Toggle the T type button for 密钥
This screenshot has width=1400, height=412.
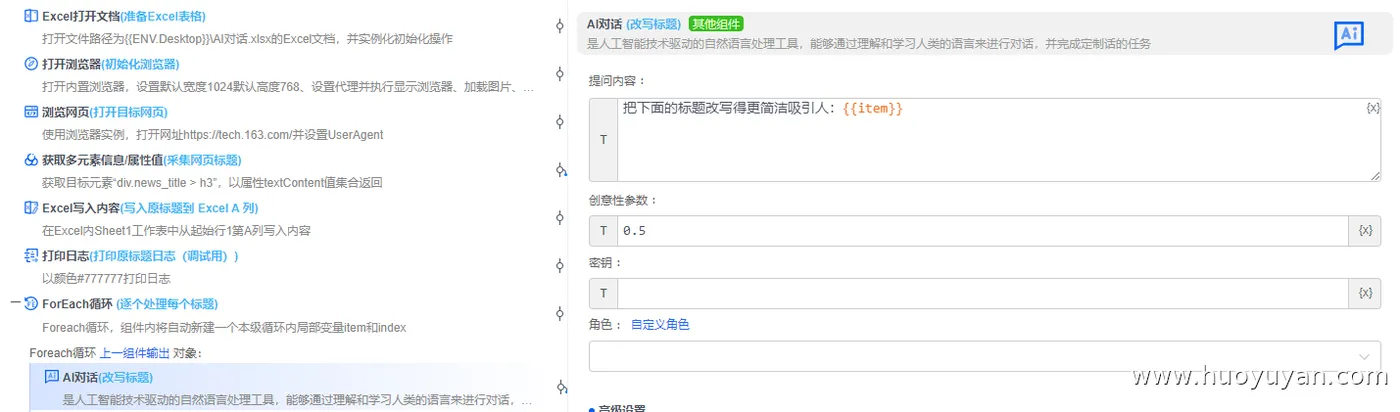(603, 293)
